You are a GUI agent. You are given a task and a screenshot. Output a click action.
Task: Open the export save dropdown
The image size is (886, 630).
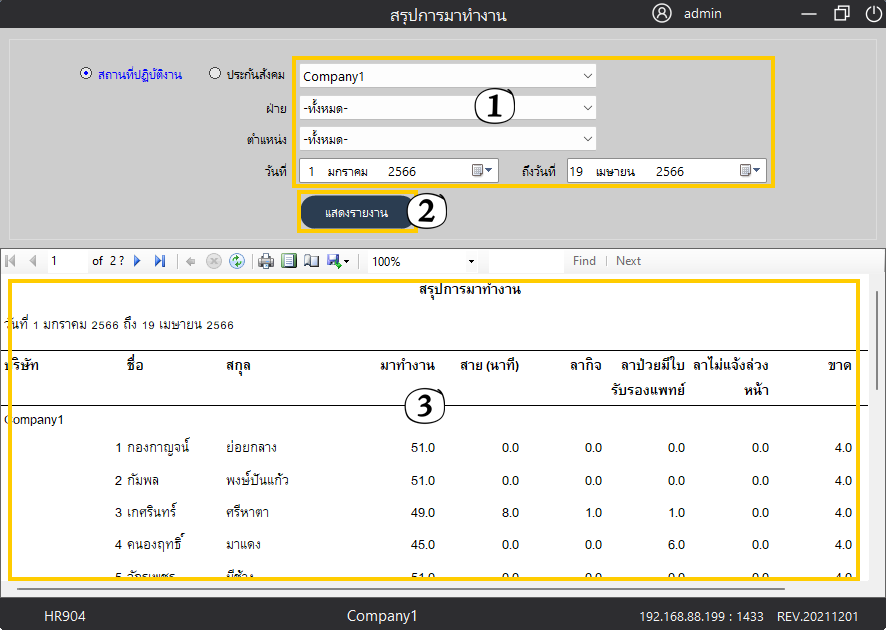pyautogui.click(x=338, y=261)
